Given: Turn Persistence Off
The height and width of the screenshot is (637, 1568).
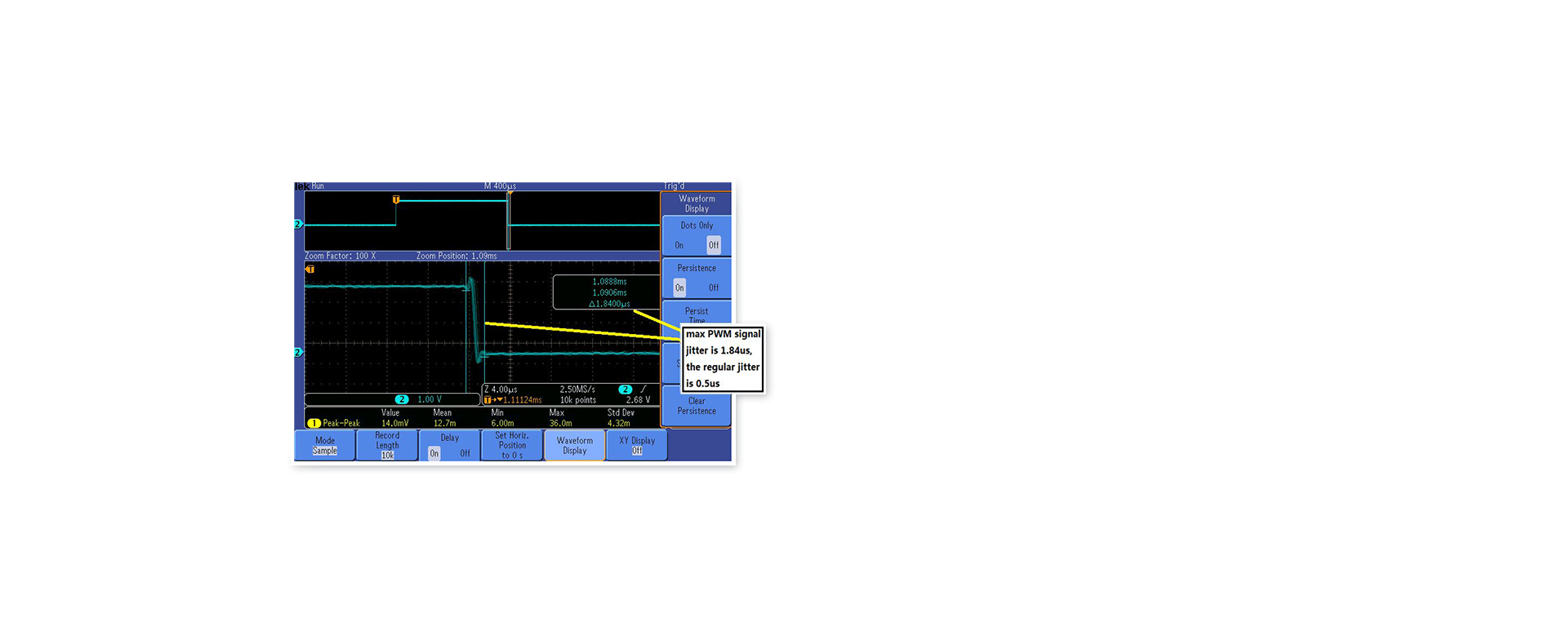Looking at the screenshot, I should pos(713,287).
